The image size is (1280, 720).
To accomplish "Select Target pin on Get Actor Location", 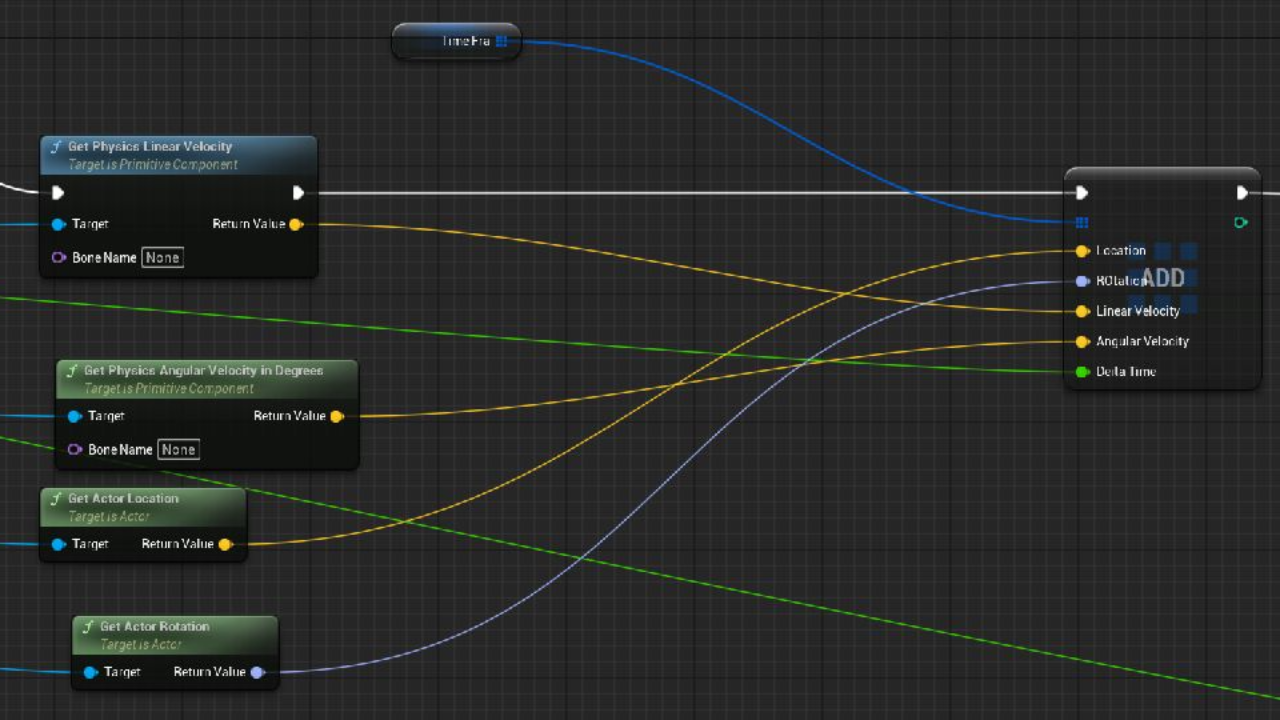I will point(58,544).
